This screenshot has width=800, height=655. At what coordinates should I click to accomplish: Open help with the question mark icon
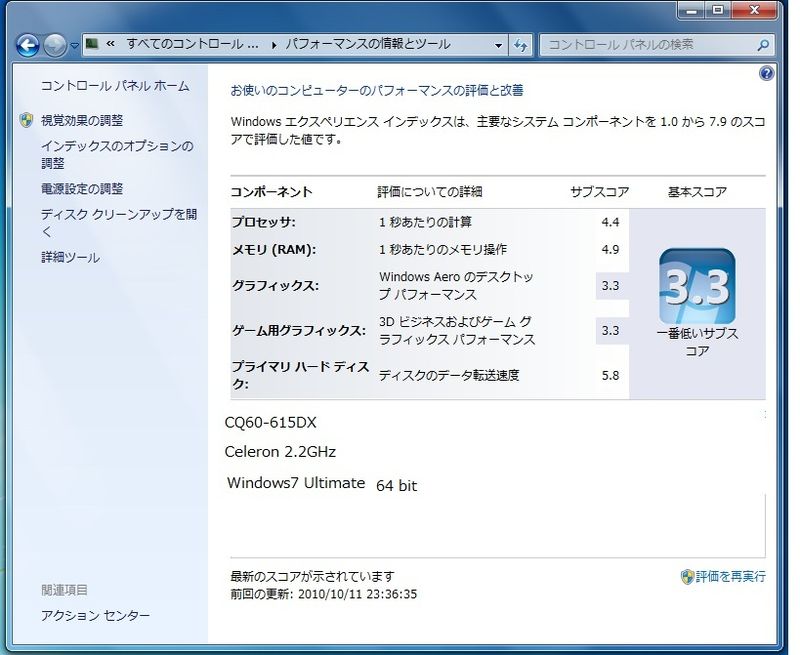click(766, 74)
